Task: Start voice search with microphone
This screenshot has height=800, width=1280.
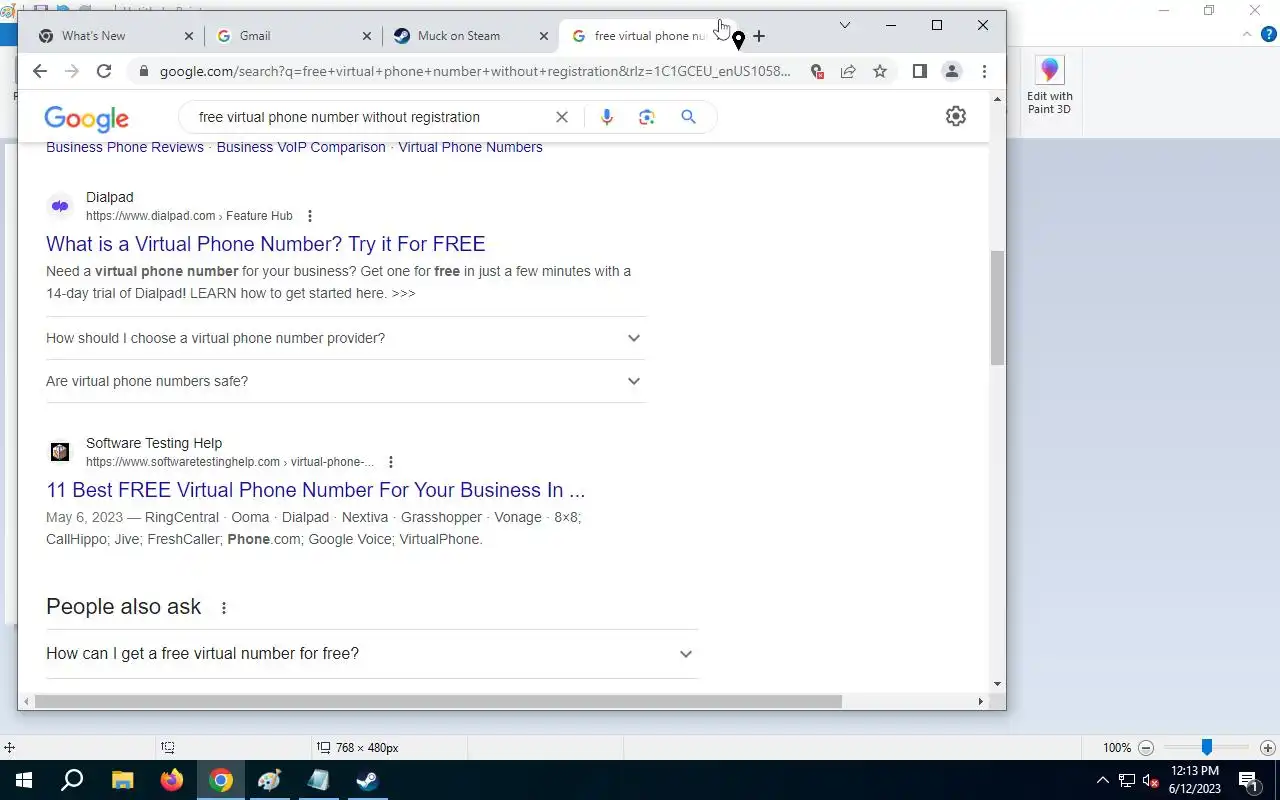Action: point(606,117)
